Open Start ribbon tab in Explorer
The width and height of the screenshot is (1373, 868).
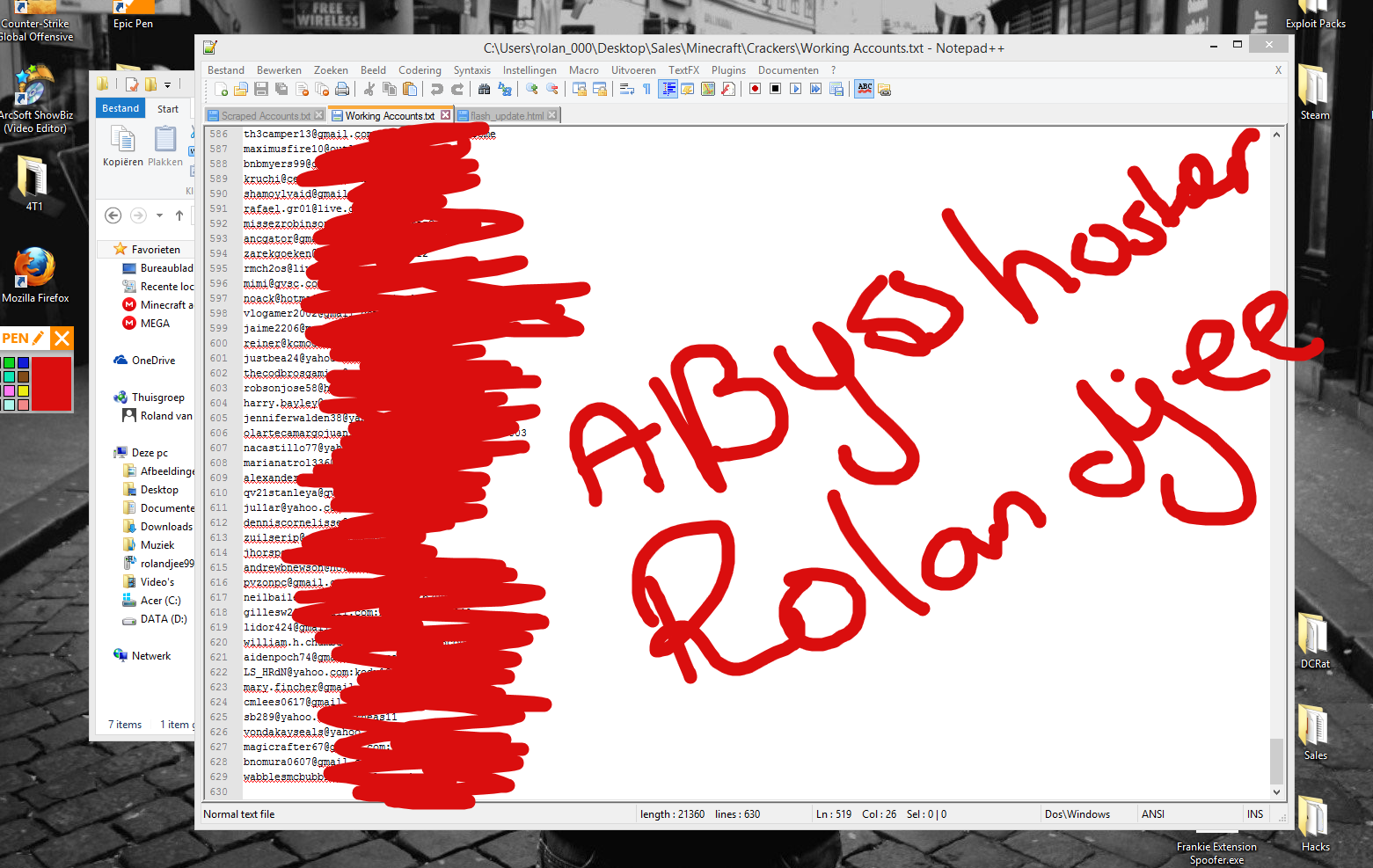(168, 109)
